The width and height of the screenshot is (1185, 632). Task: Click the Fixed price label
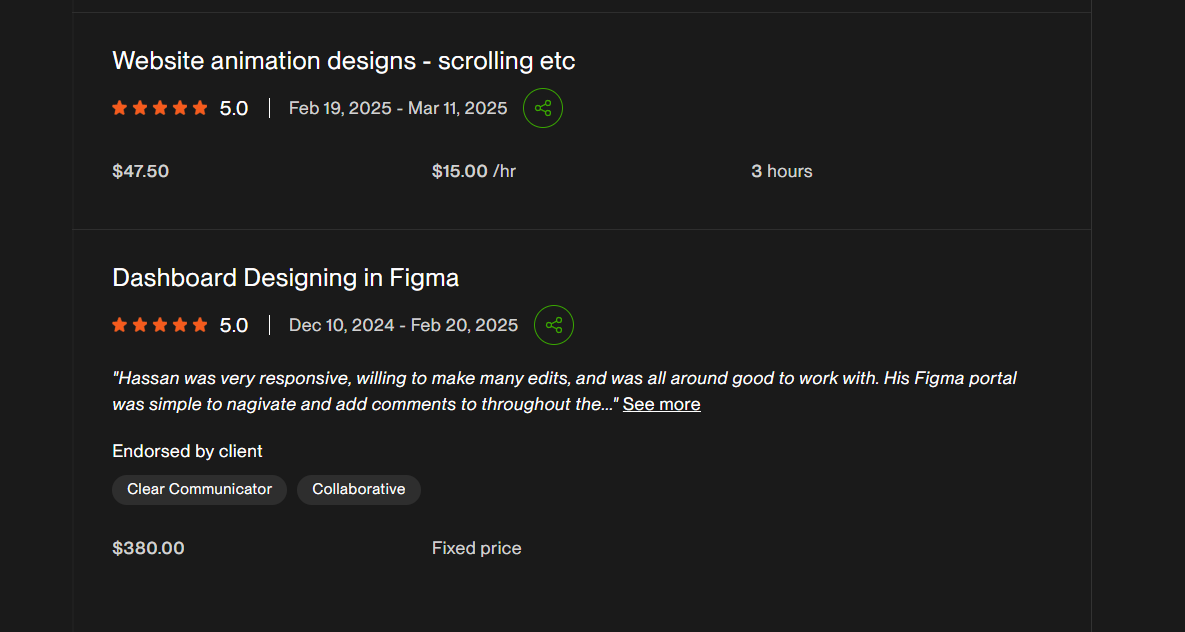pos(477,548)
